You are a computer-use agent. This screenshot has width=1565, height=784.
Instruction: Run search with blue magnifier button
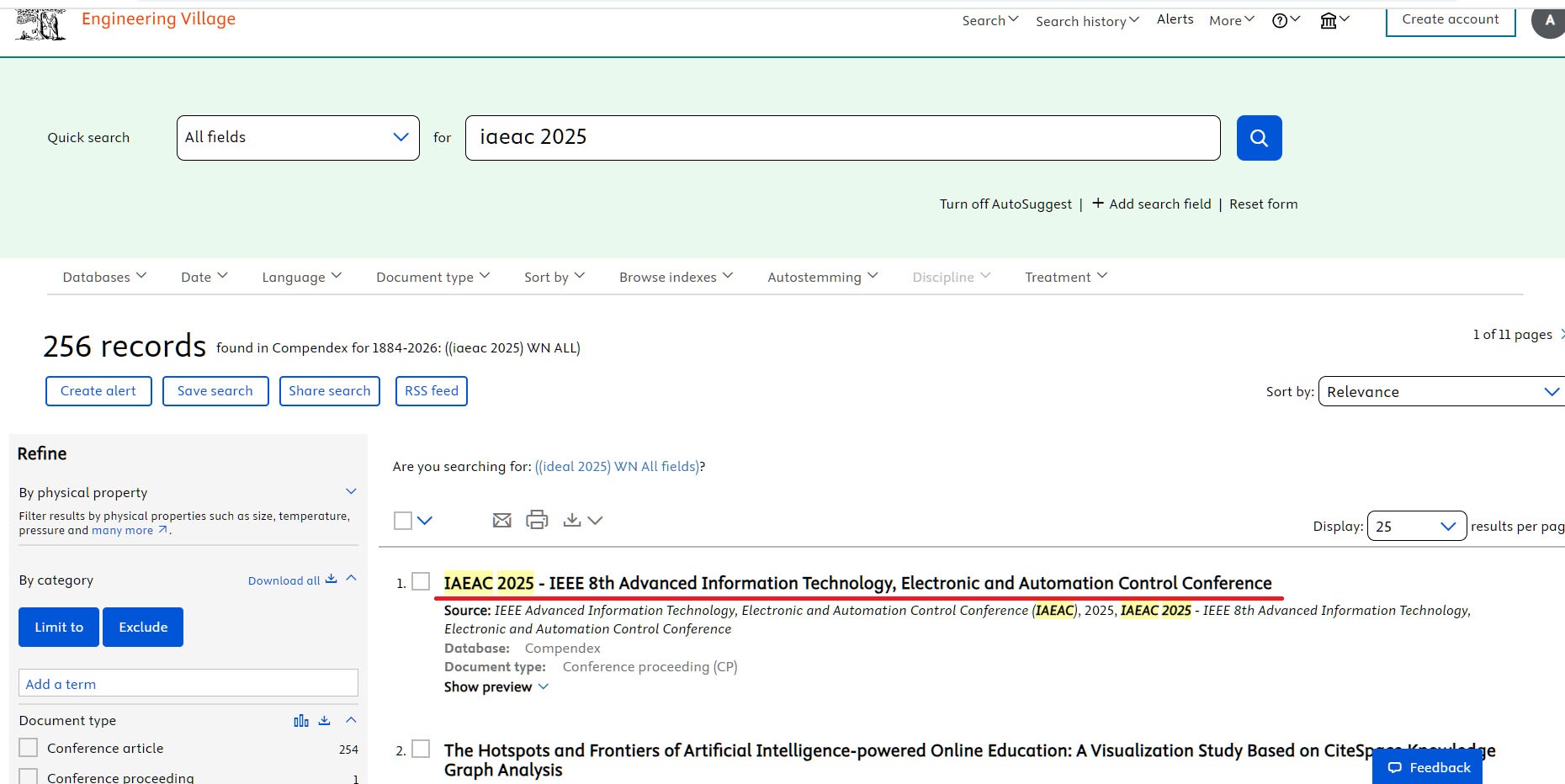click(1259, 138)
